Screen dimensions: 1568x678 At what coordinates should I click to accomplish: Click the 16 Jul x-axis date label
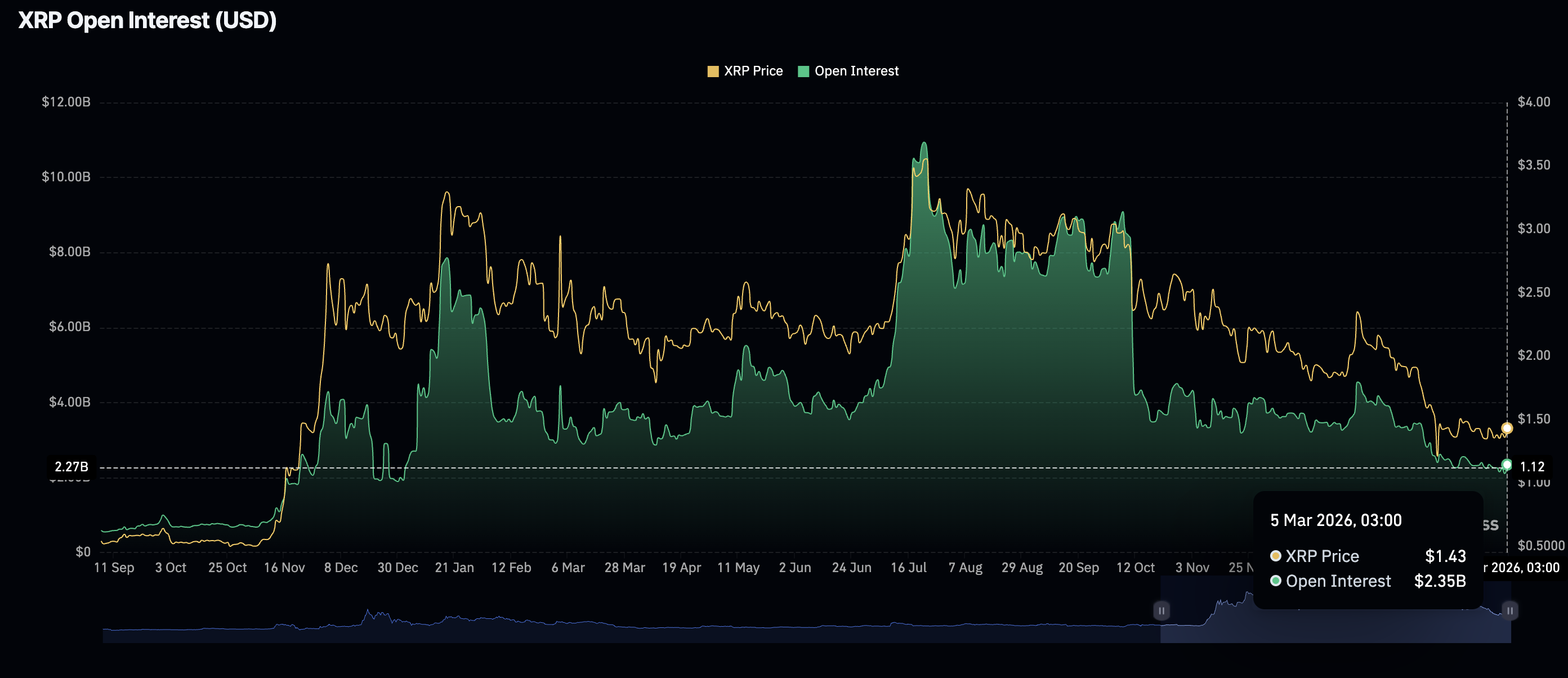coord(908,567)
